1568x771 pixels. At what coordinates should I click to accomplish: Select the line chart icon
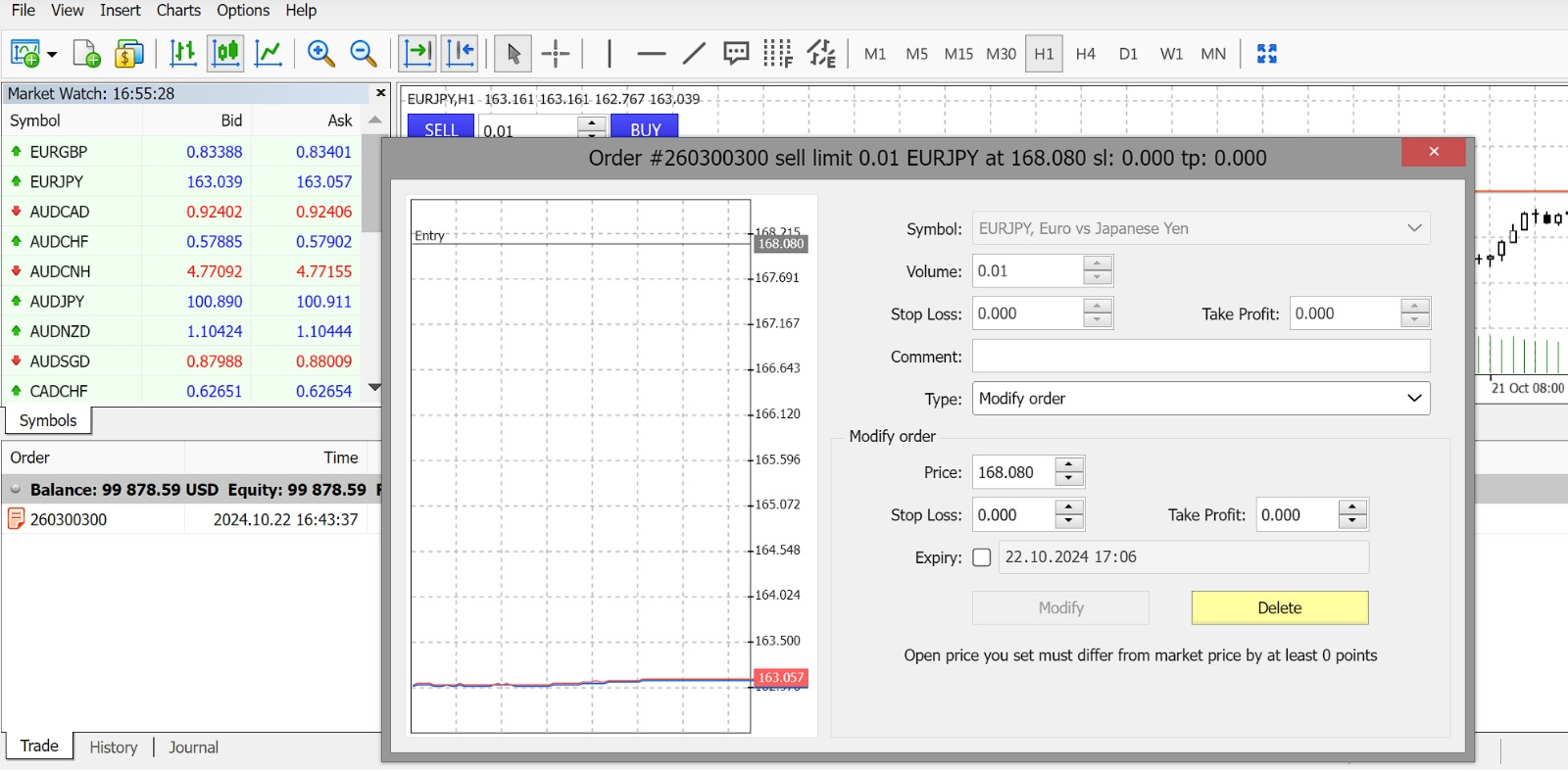(x=268, y=53)
